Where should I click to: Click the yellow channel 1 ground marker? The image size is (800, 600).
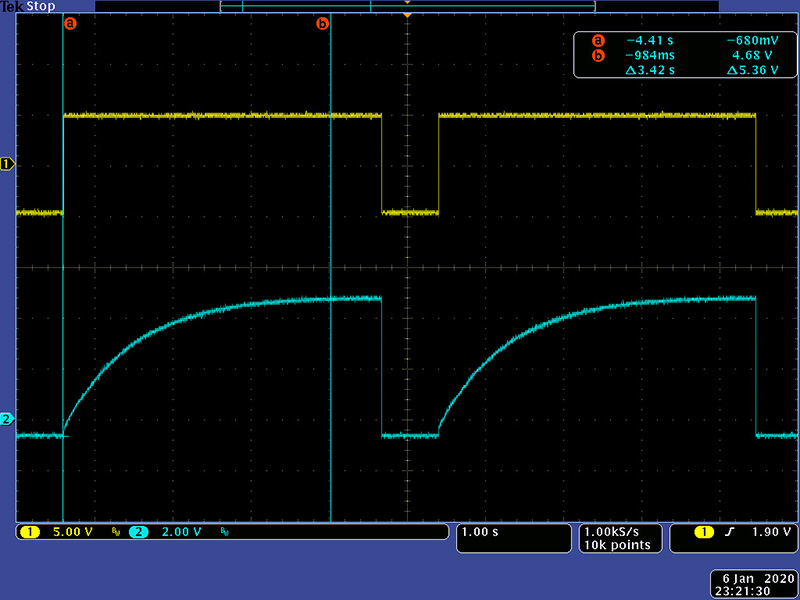8,164
